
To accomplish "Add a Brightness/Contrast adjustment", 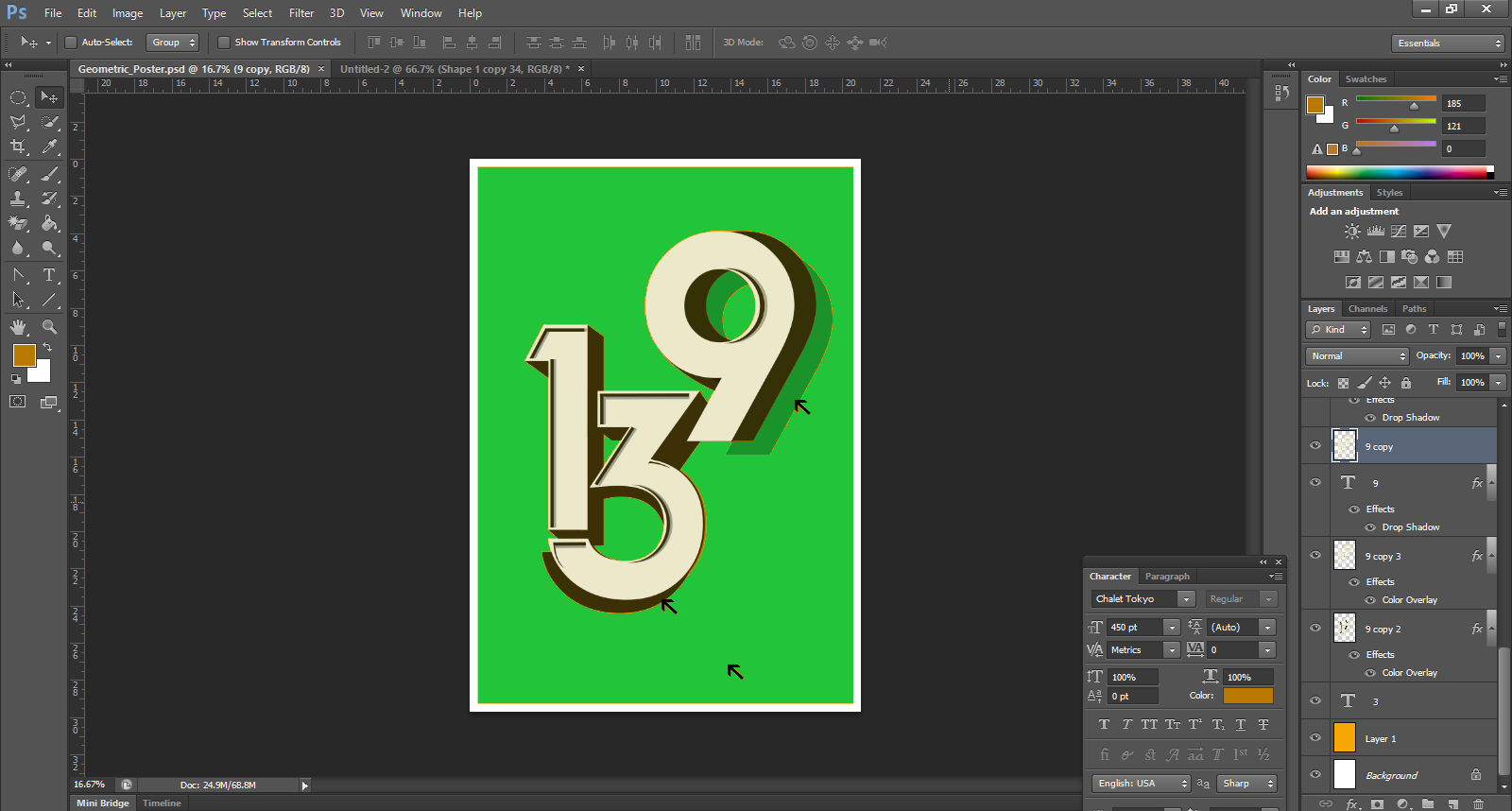I will (1353, 232).
